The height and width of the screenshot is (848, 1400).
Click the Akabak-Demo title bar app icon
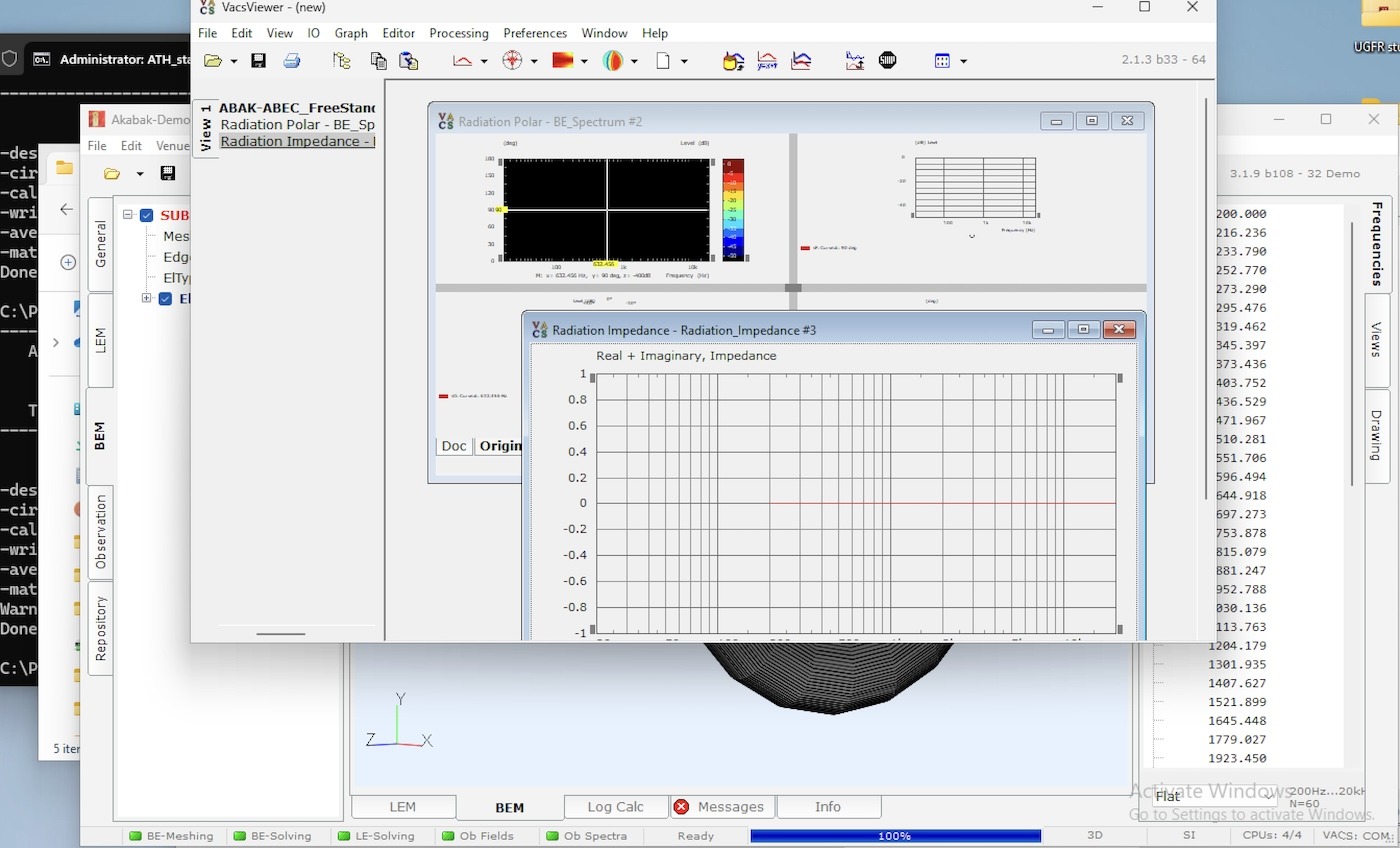pos(96,119)
